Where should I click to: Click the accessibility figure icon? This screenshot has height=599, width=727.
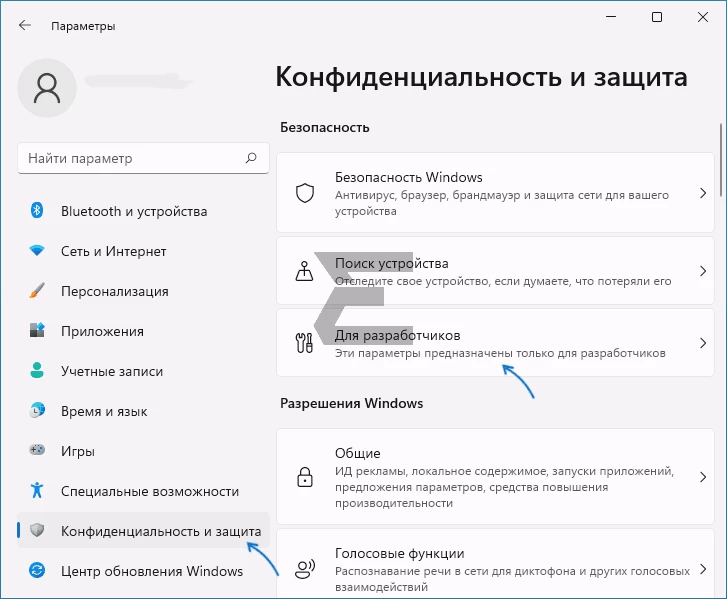[37, 490]
